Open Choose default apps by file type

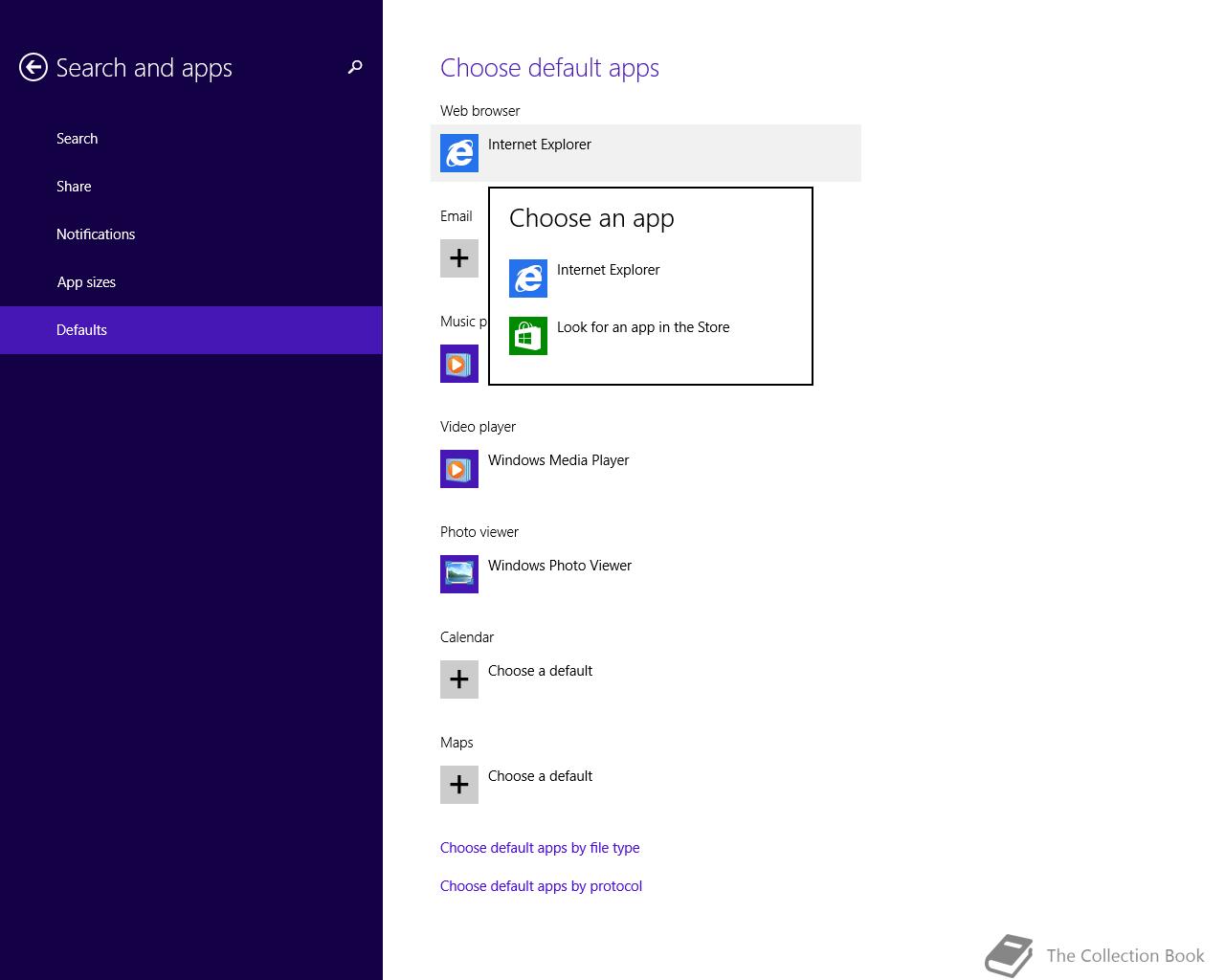[x=540, y=848]
